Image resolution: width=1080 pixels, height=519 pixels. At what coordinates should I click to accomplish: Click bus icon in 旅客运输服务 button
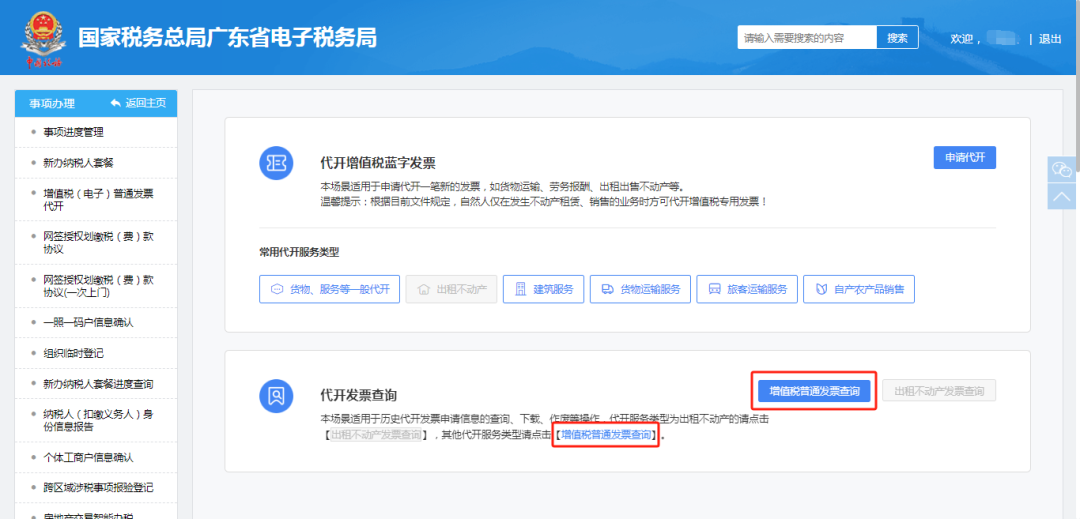[x=714, y=289]
